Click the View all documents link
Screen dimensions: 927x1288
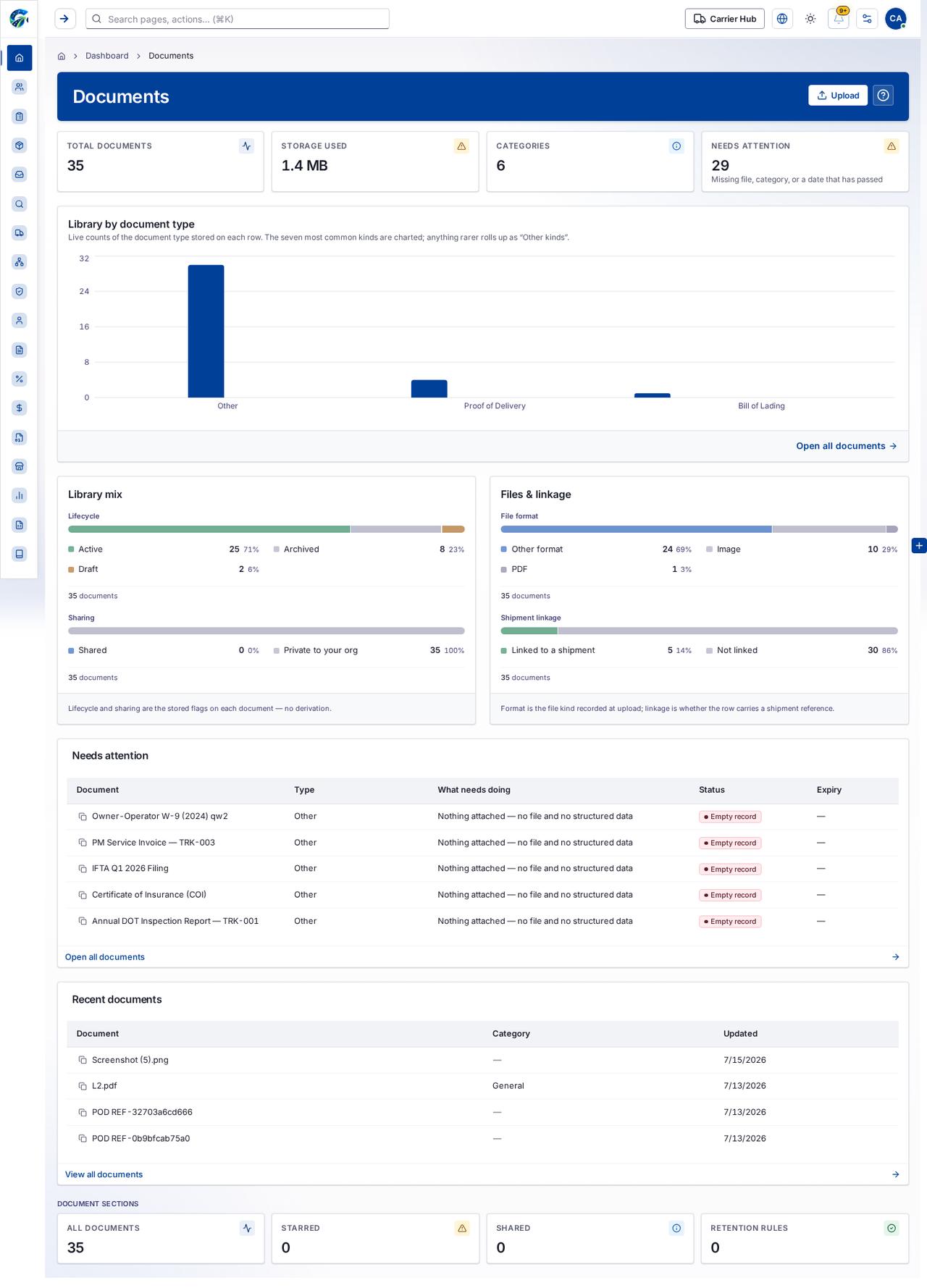(104, 1174)
